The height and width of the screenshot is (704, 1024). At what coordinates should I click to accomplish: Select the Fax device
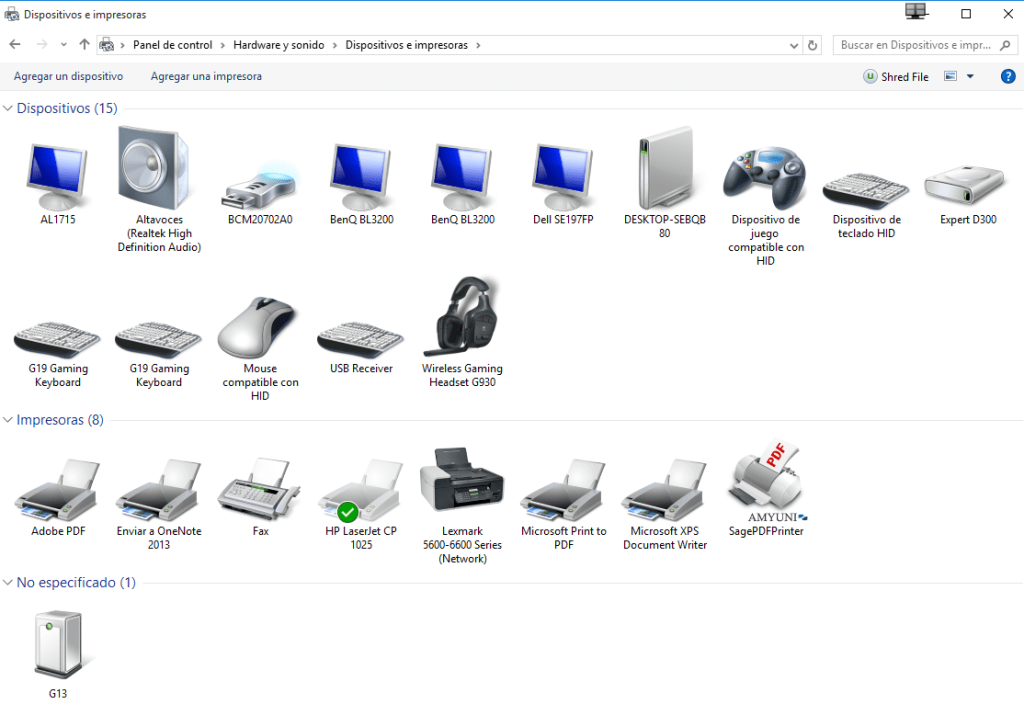coord(260,498)
